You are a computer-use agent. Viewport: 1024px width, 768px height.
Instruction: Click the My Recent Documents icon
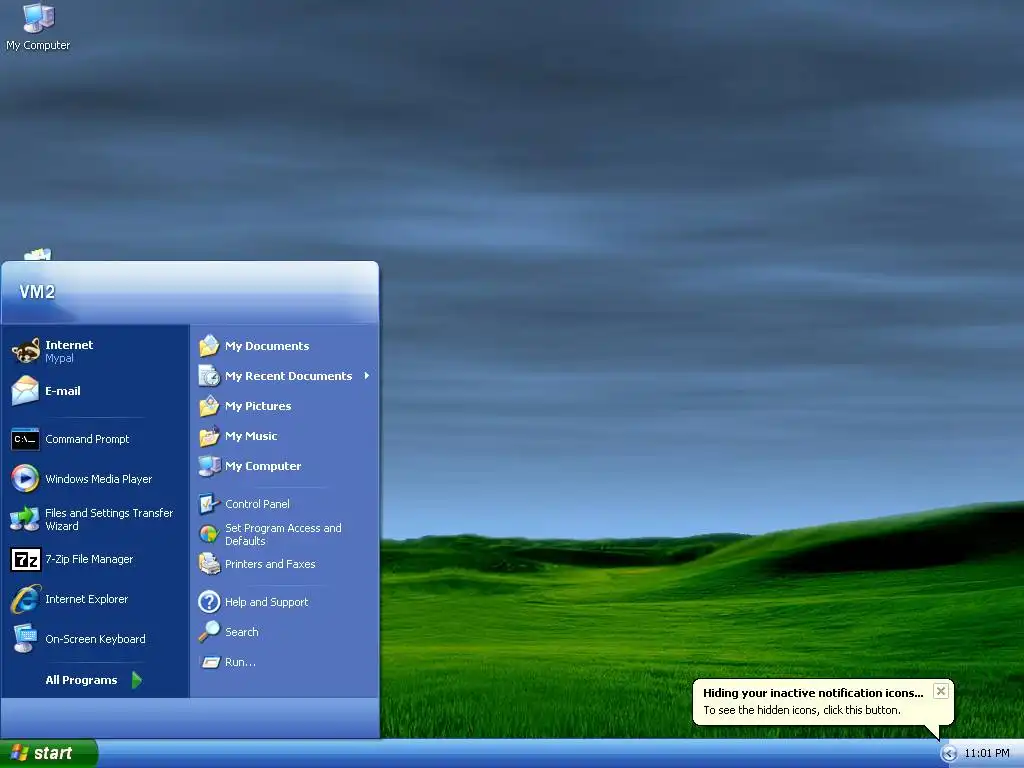[209, 376]
